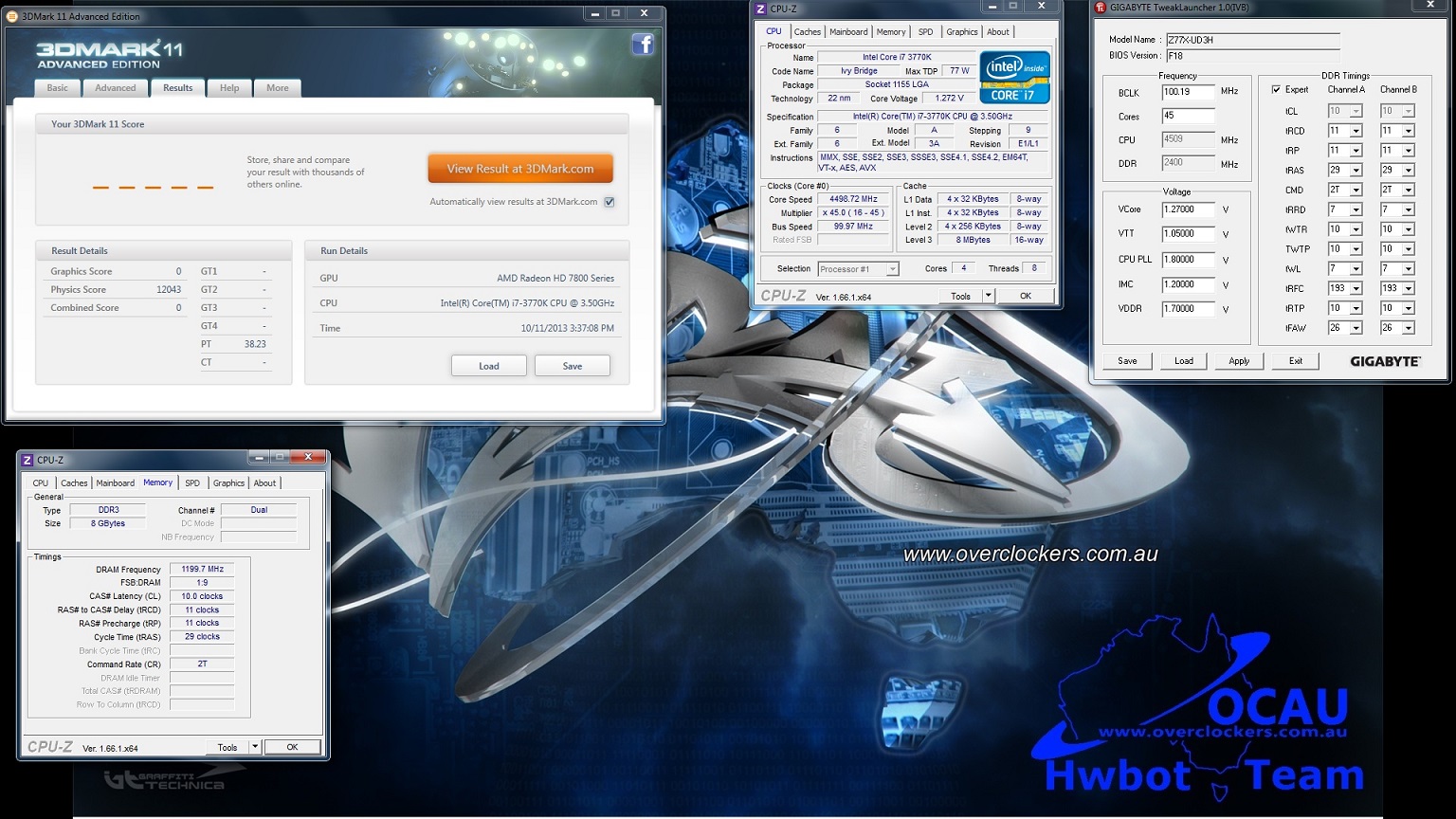Click the Physics Score value 12043
The image size is (1456, 819).
(x=169, y=290)
